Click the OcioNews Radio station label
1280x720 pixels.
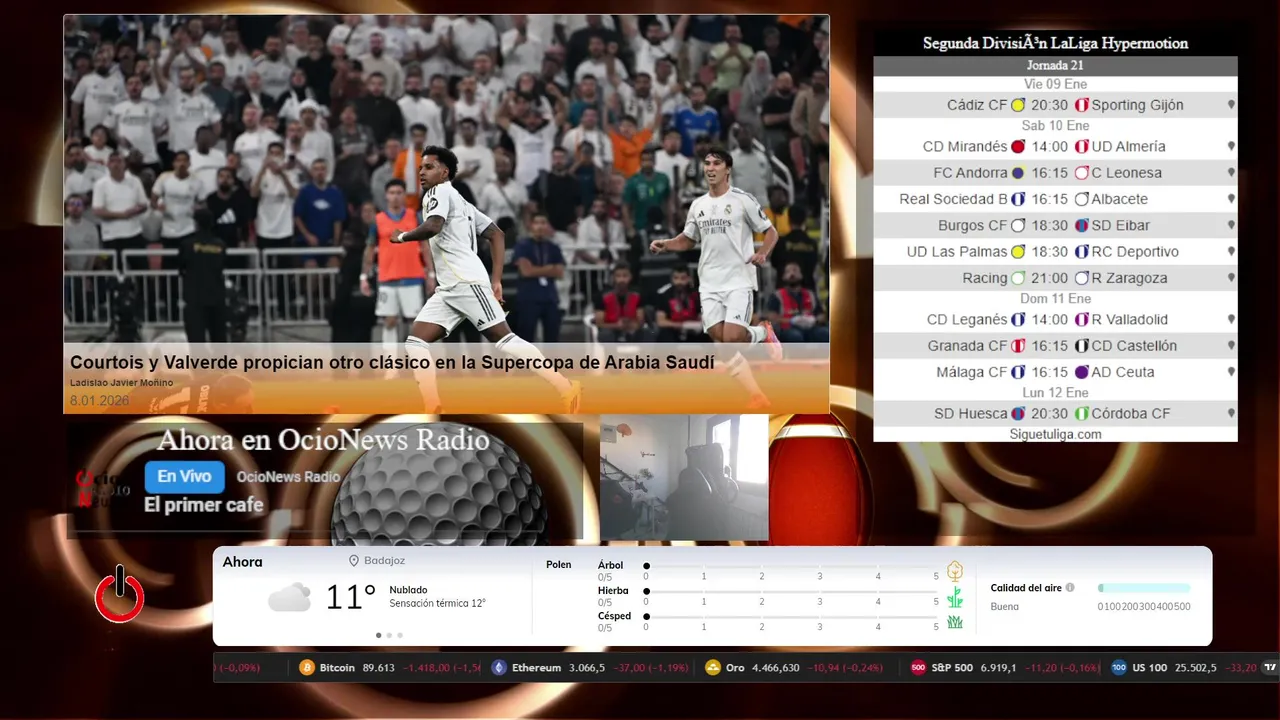[x=288, y=477]
